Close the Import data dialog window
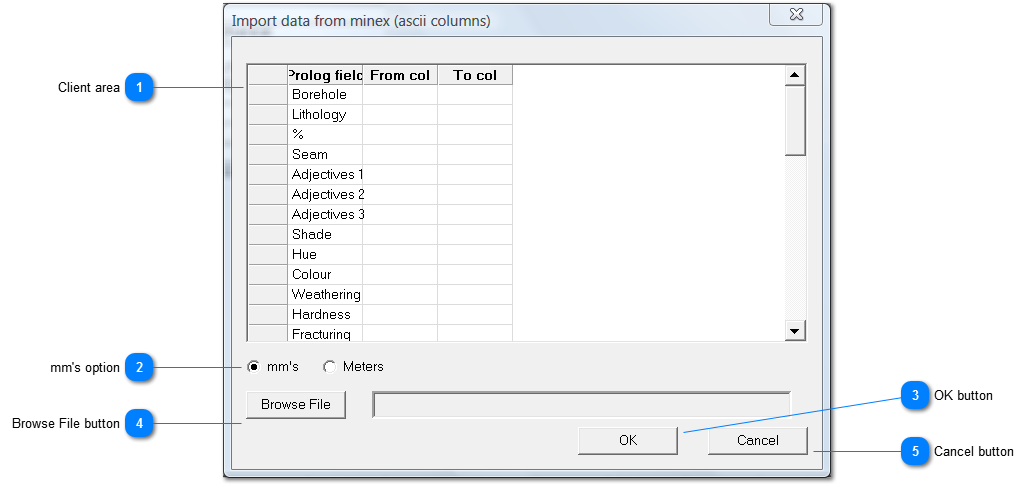This screenshot has width=1030, height=486. click(x=796, y=14)
